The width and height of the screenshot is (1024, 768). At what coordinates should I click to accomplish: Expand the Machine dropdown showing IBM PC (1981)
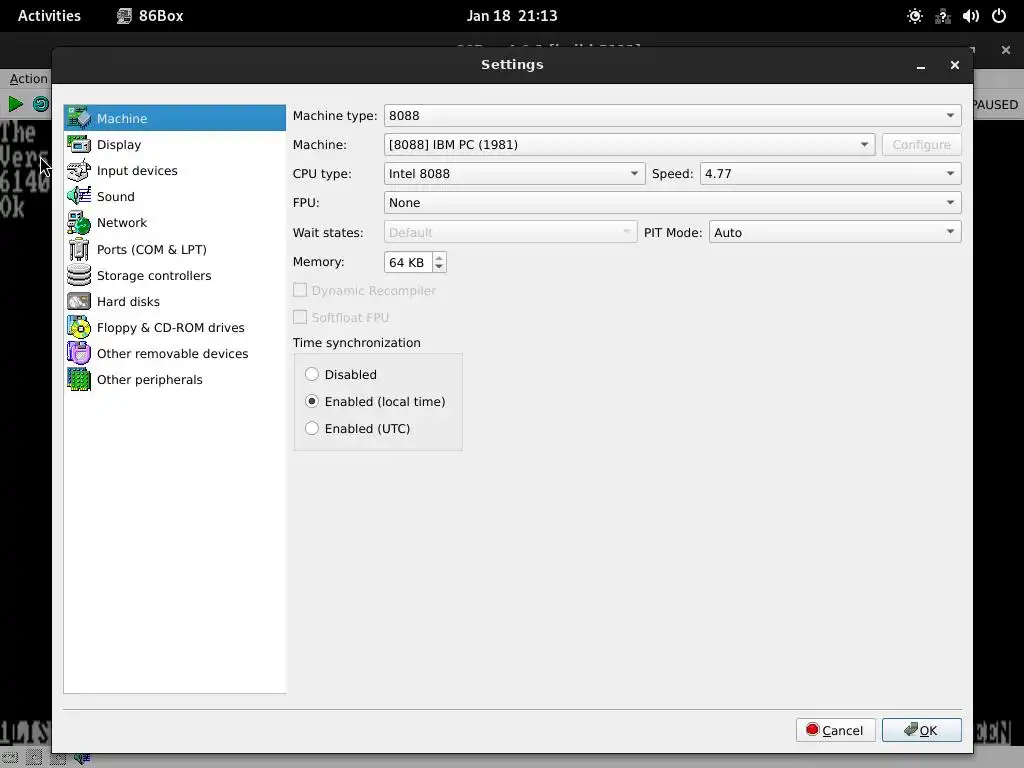click(630, 144)
